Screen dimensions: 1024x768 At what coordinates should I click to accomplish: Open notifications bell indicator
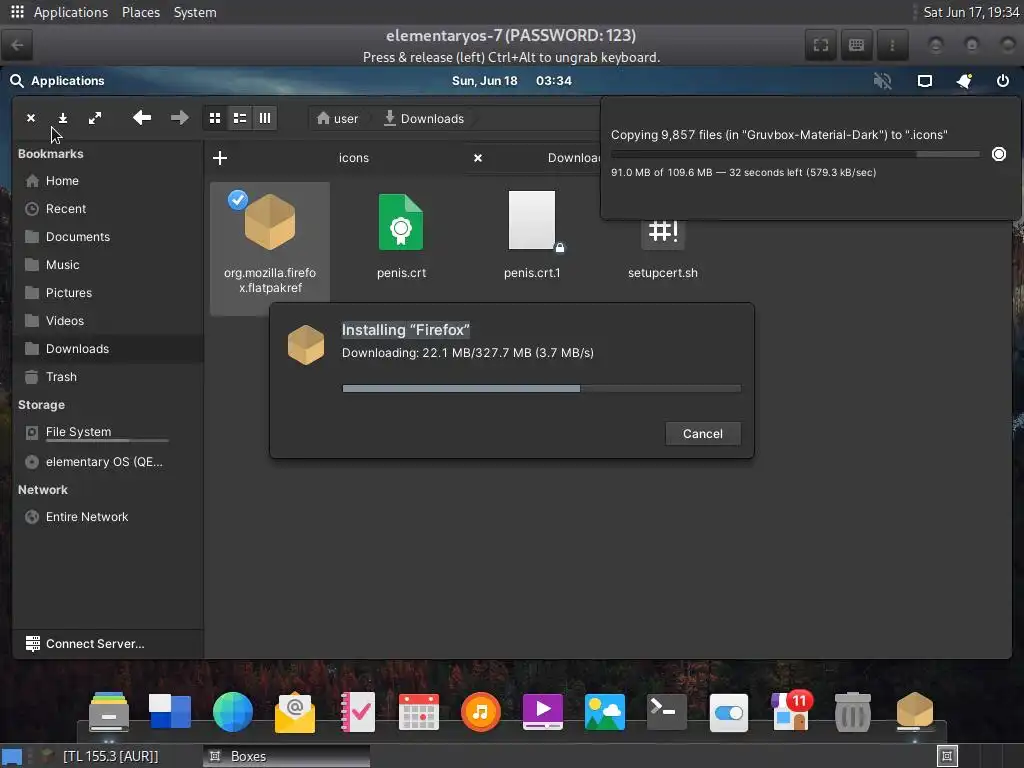click(x=964, y=81)
